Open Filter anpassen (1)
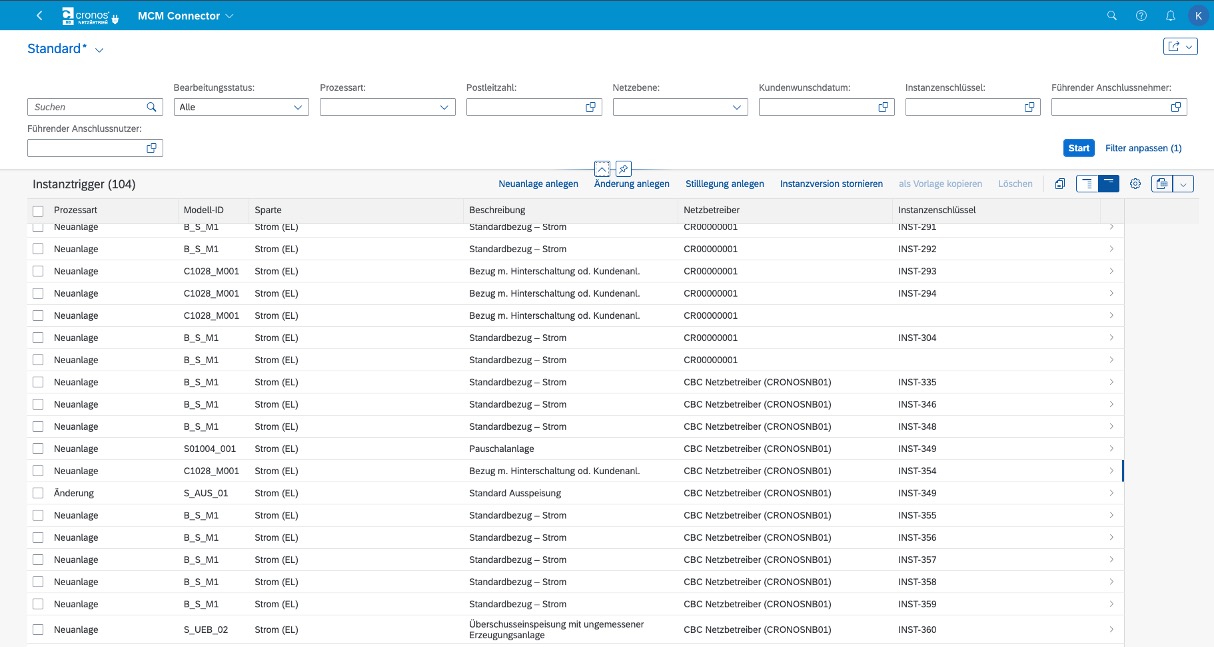 point(1143,148)
